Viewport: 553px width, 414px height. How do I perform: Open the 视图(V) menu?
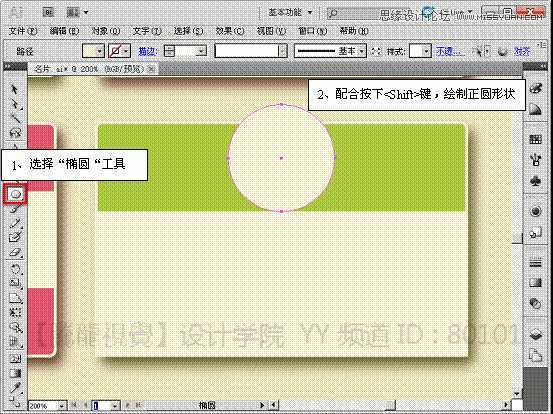pos(271,31)
